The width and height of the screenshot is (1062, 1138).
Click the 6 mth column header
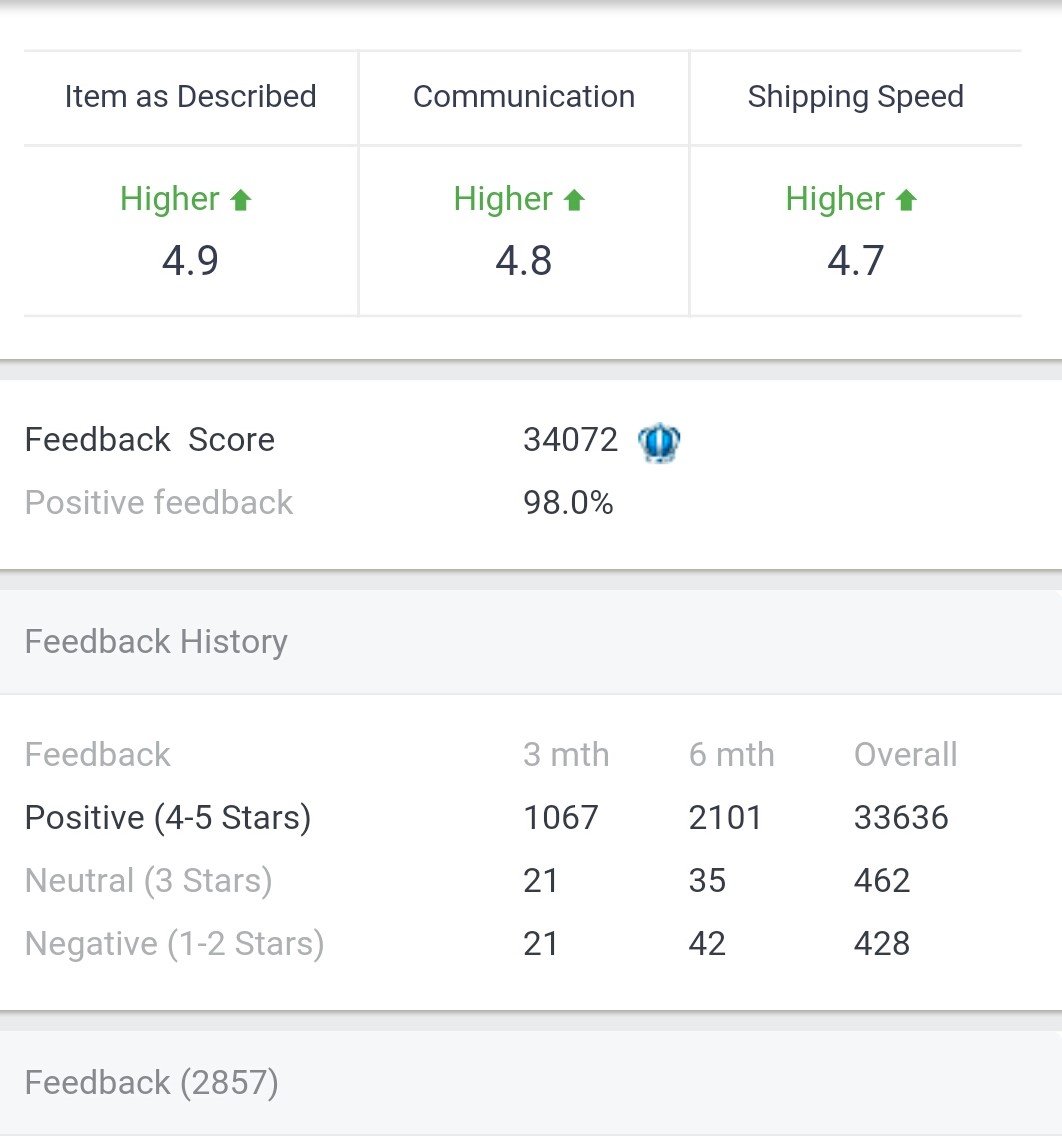(731, 754)
